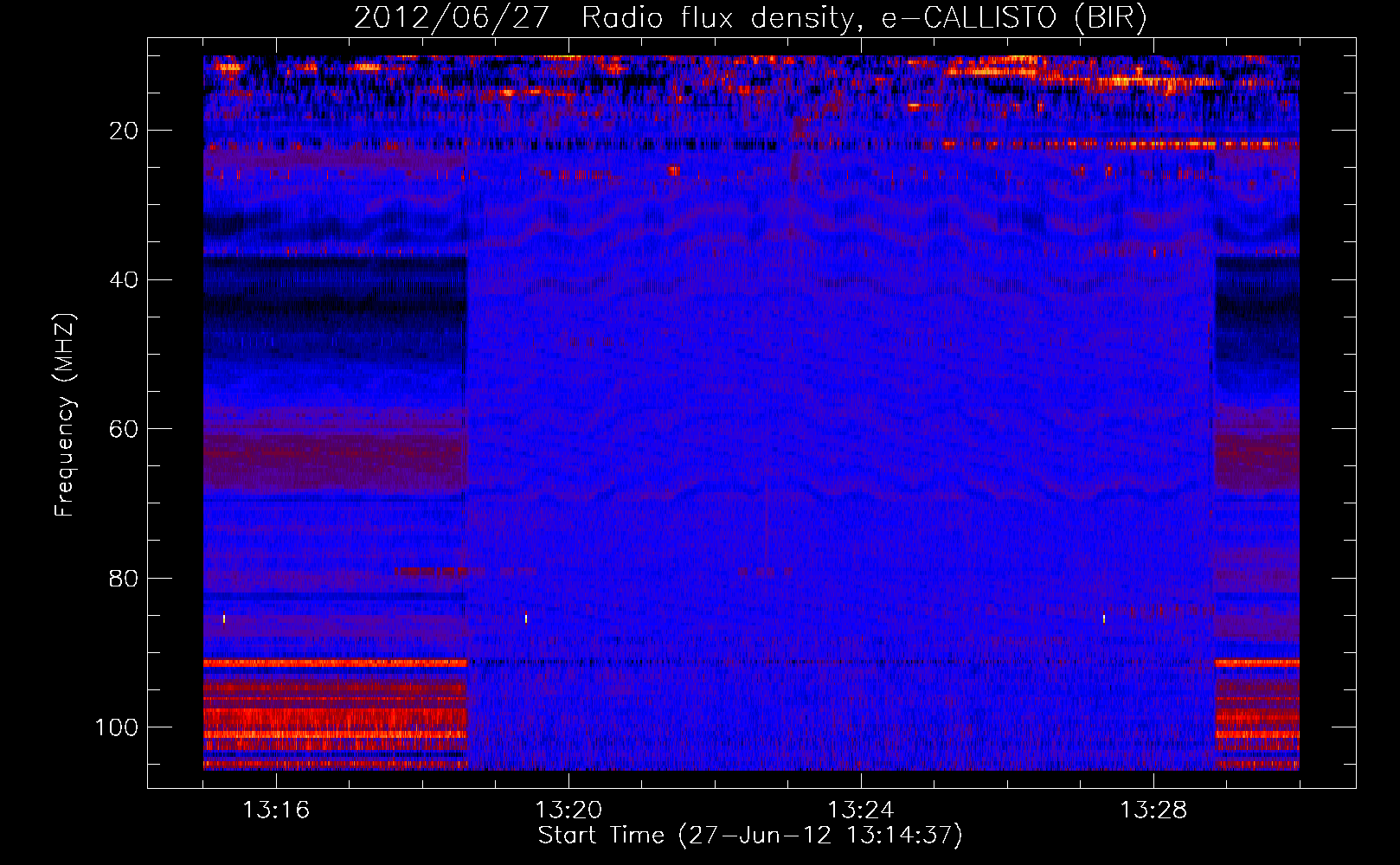The width and height of the screenshot is (1400, 865).
Task: Click the 80 frequency tick label
Action: [124, 579]
